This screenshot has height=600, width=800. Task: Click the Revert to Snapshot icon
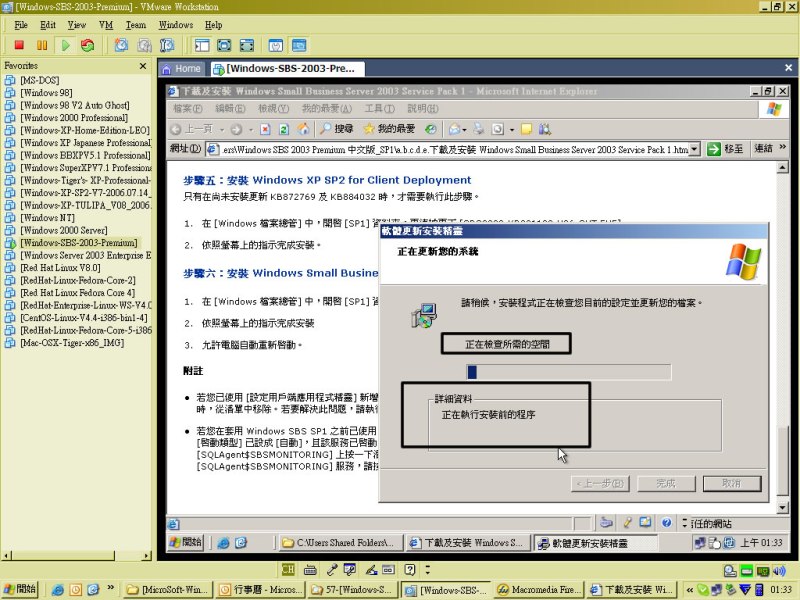click(144, 45)
